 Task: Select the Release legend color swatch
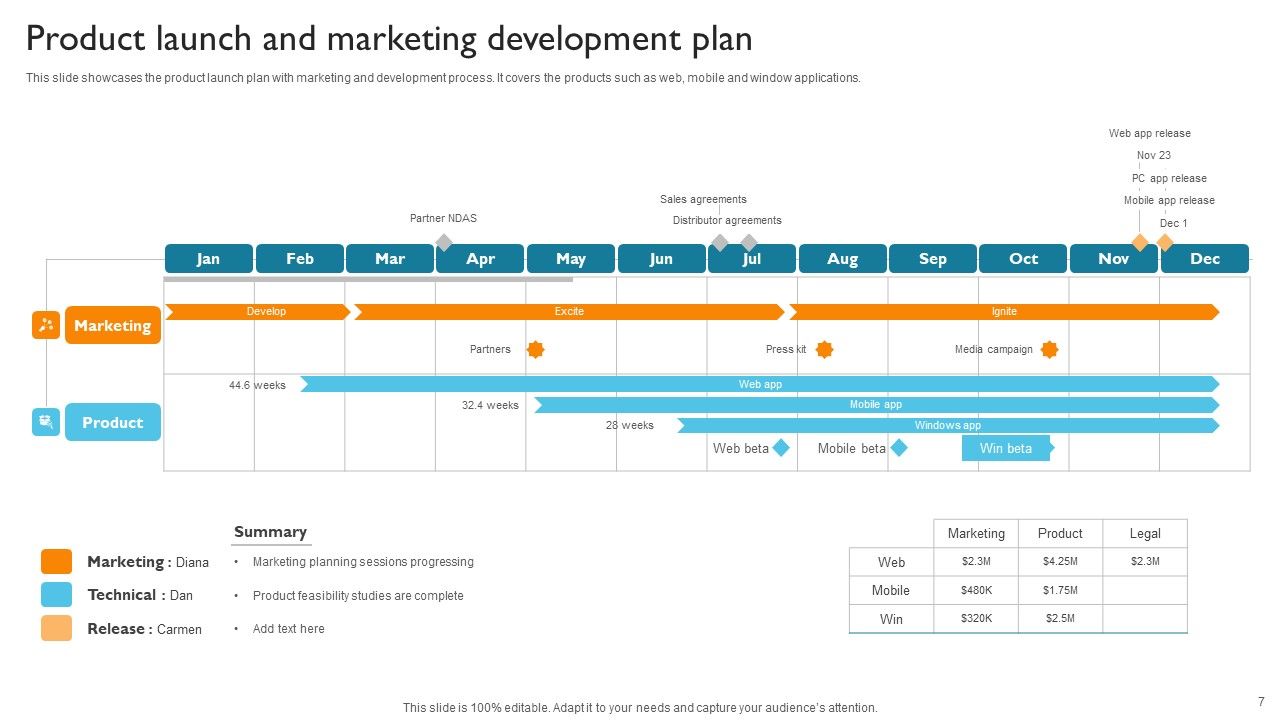(x=55, y=627)
